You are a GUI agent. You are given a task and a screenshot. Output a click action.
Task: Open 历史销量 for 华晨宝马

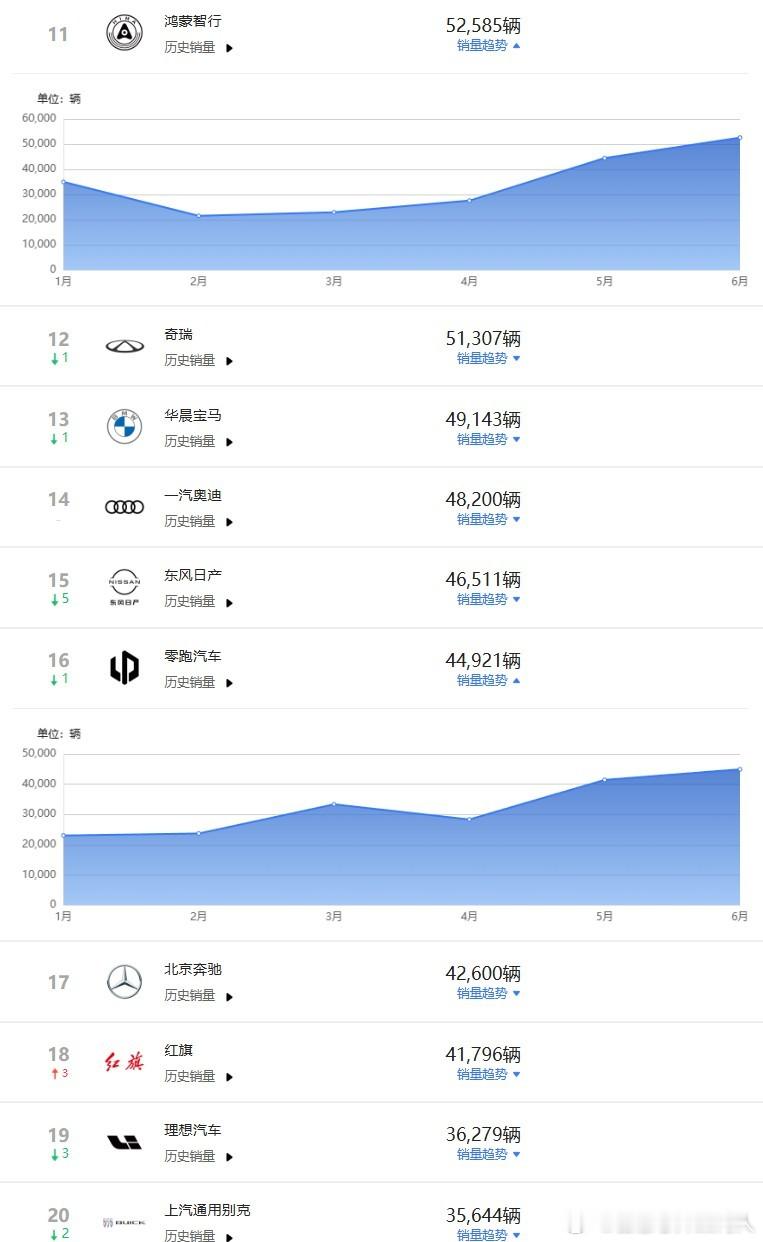tap(198, 441)
